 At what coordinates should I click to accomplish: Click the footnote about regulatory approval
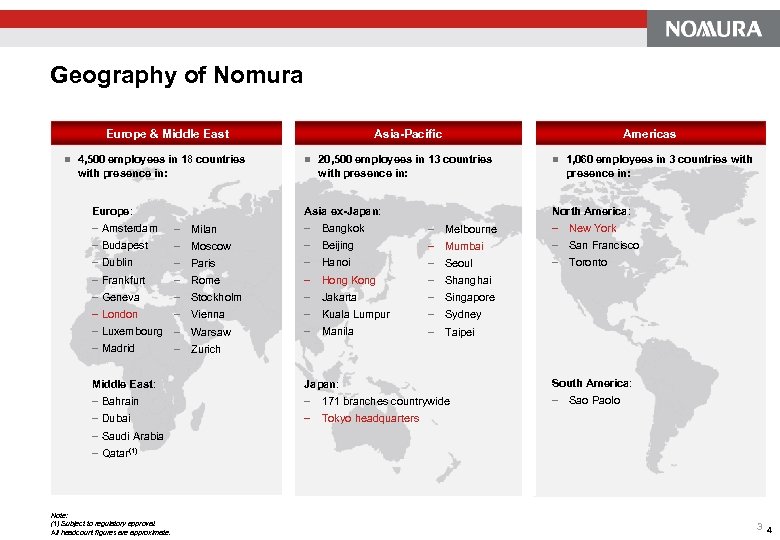[x=103, y=524]
